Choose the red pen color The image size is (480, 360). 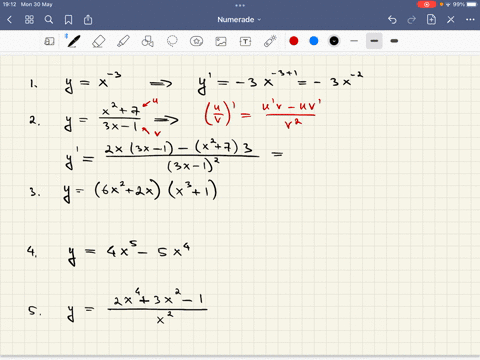click(x=294, y=41)
